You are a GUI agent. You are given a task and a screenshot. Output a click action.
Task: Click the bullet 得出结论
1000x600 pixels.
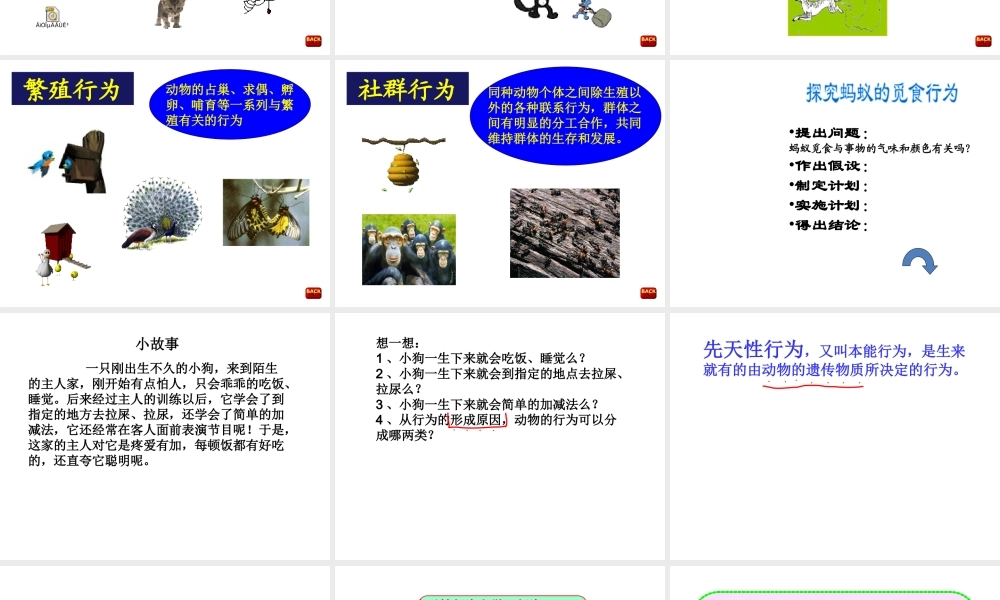pos(828,226)
